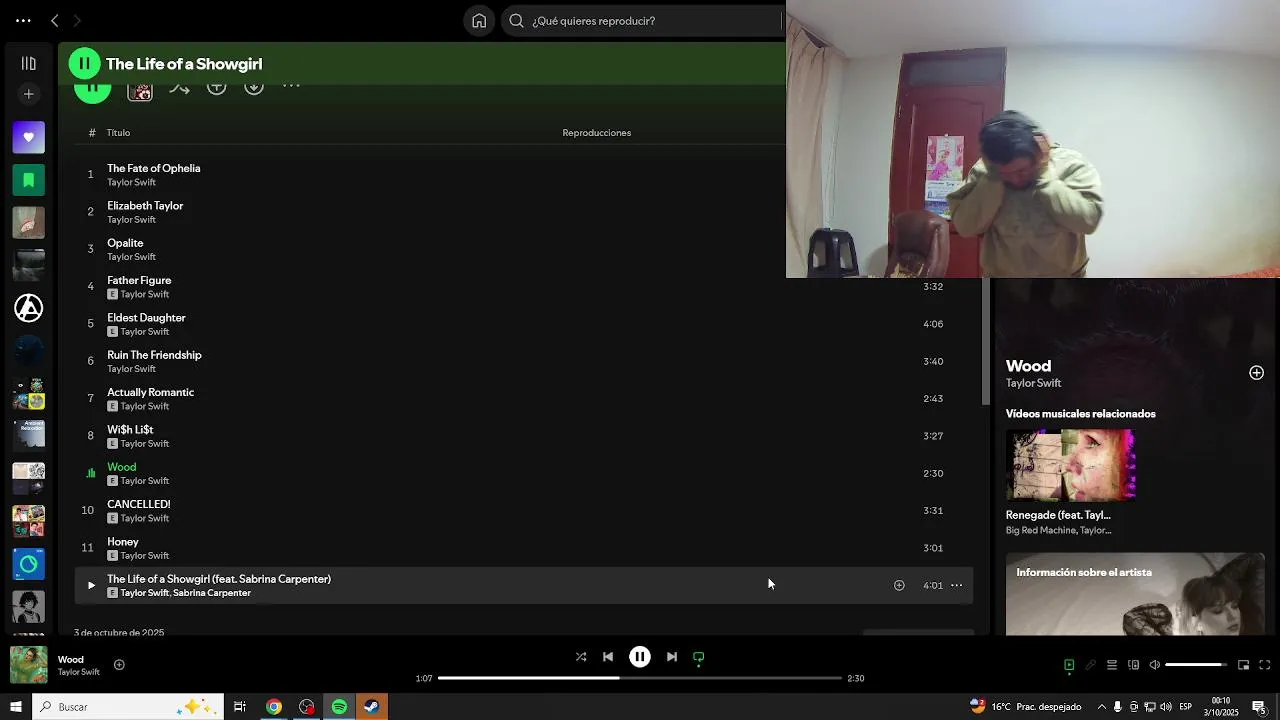Open Wood title in bottom player bar

pos(70,660)
